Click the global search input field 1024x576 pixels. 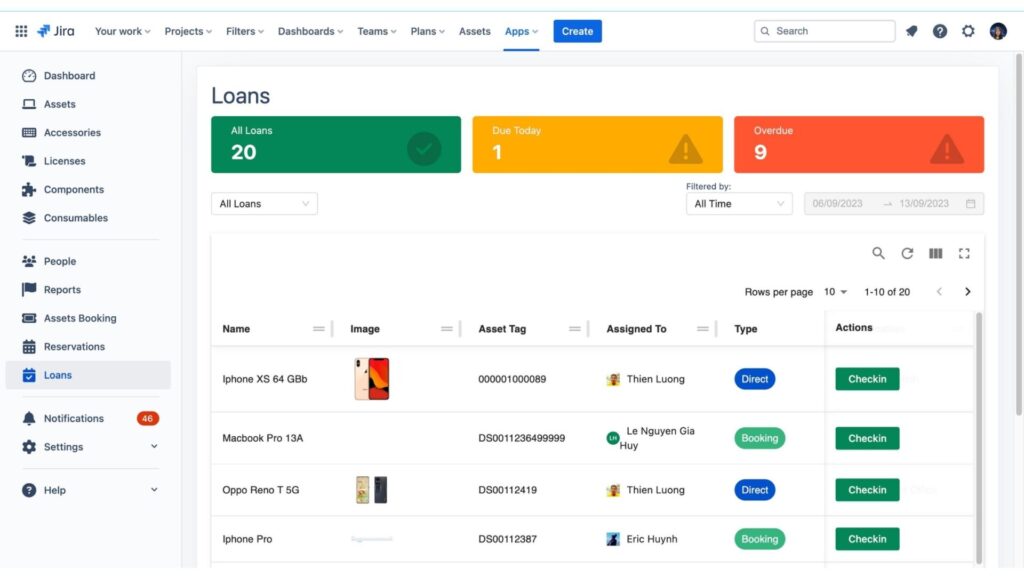824,31
